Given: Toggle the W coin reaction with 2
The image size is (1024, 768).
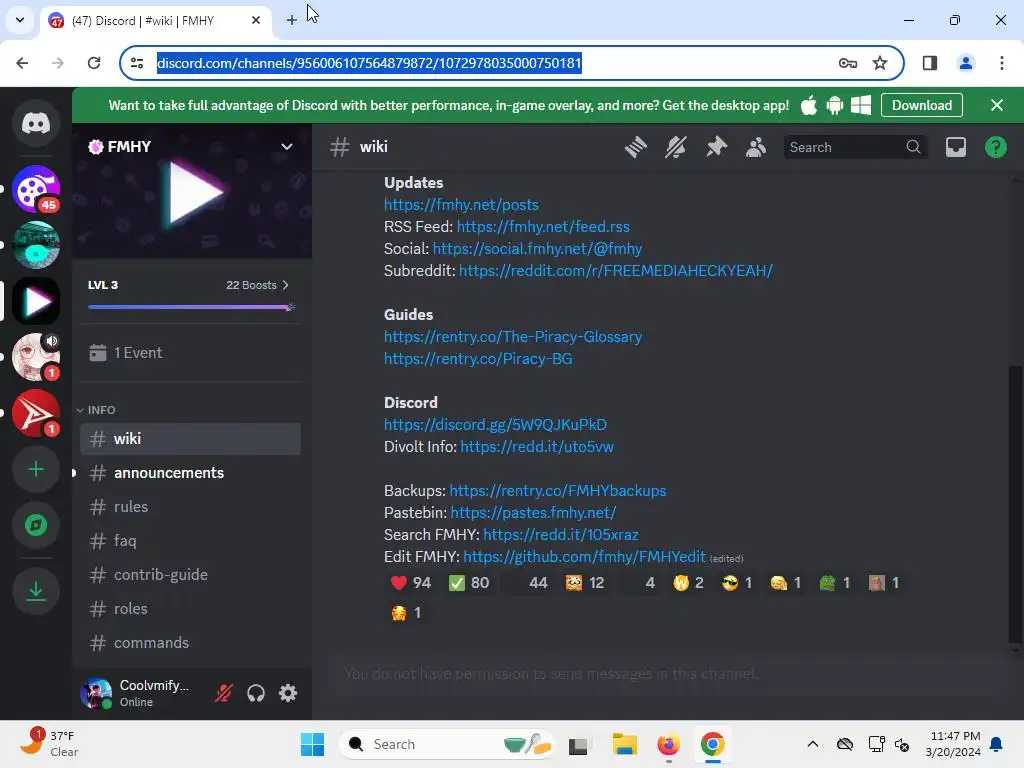Looking at the screenshot, I should 688,583.
